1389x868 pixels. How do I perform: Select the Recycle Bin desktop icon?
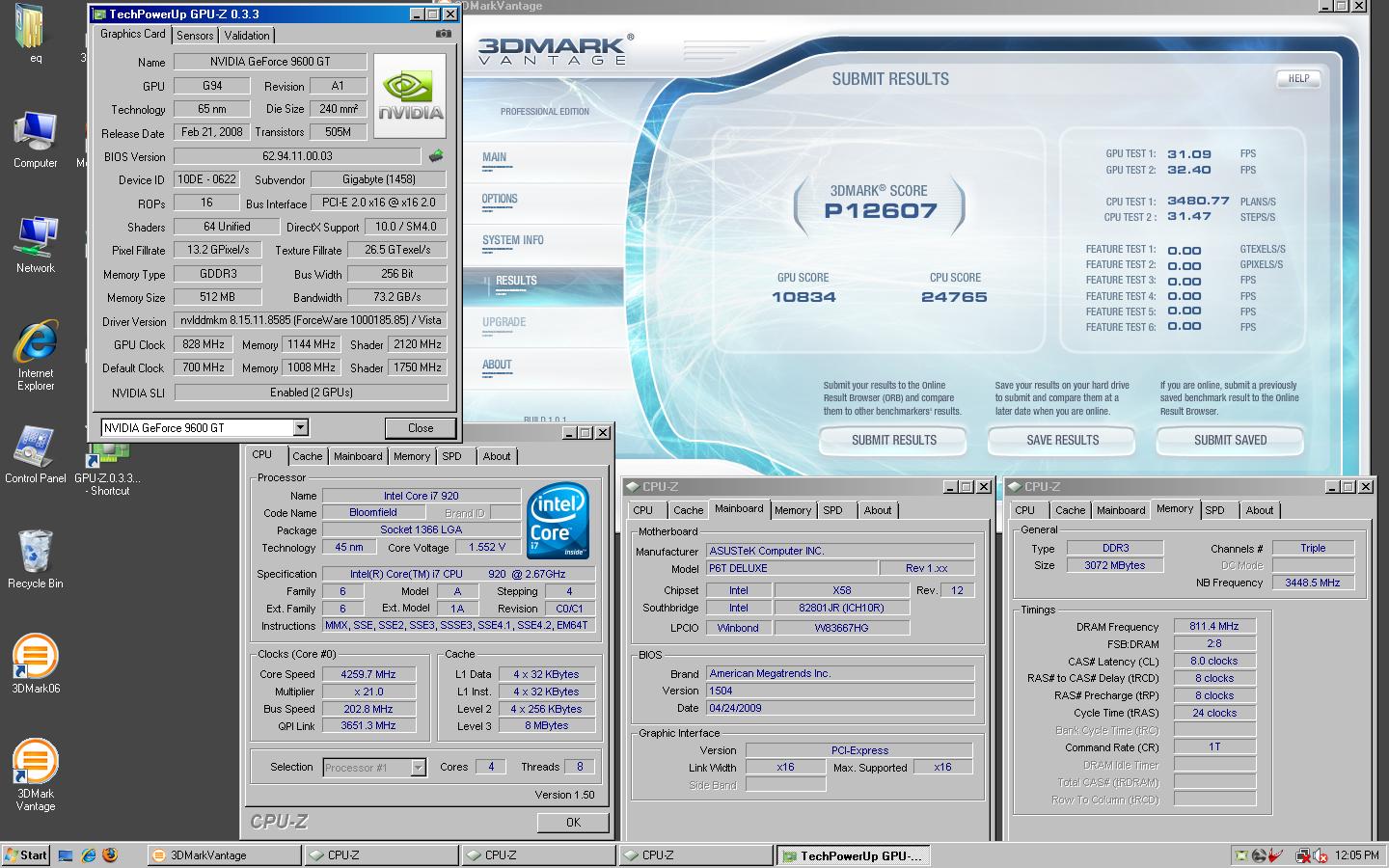[x=36, y=558]
